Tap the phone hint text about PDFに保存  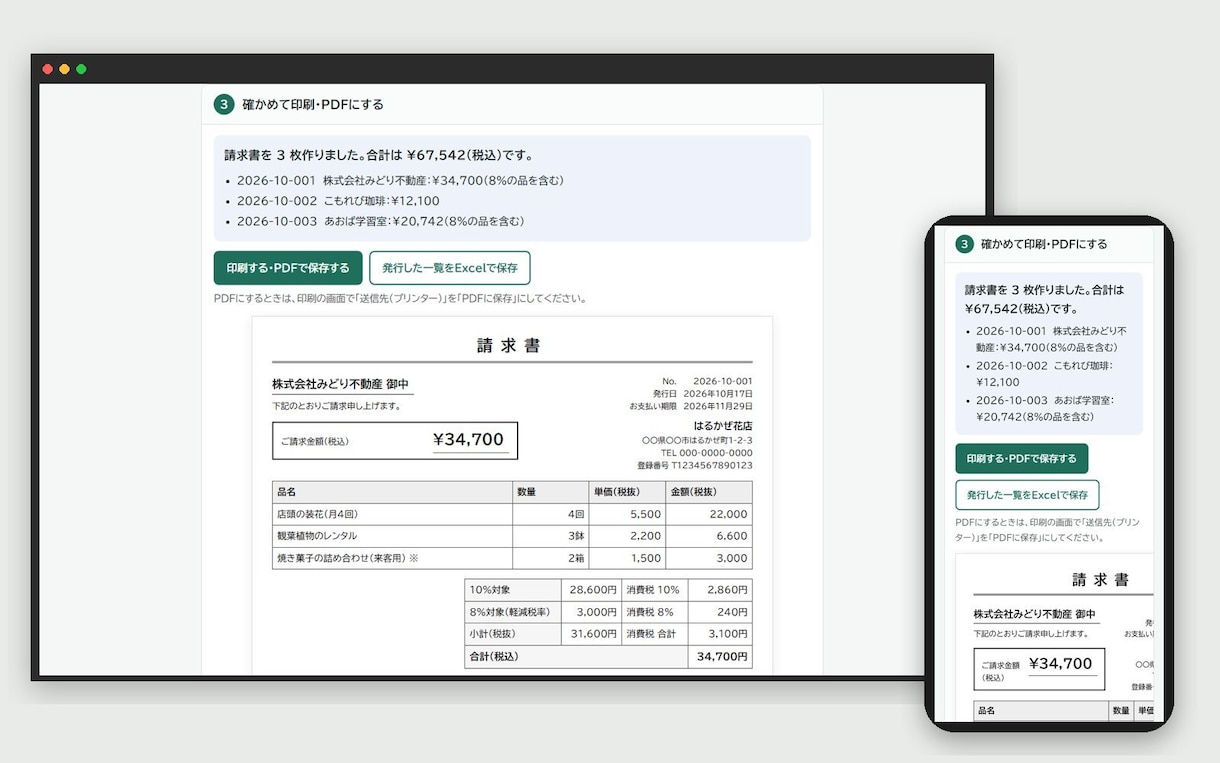1047,530
